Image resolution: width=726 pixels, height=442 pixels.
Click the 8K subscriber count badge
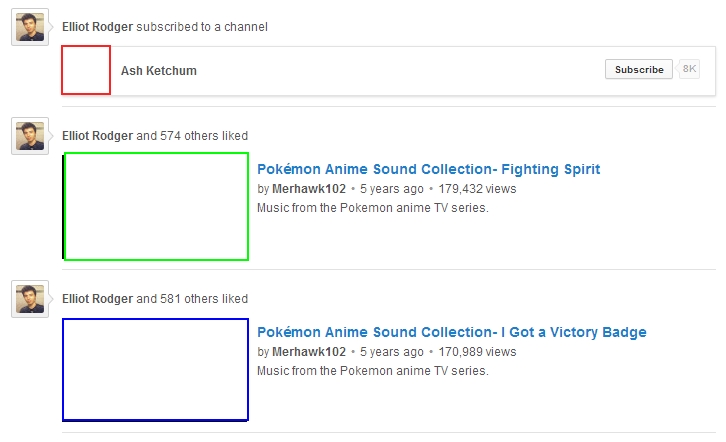tap(689, 69)
